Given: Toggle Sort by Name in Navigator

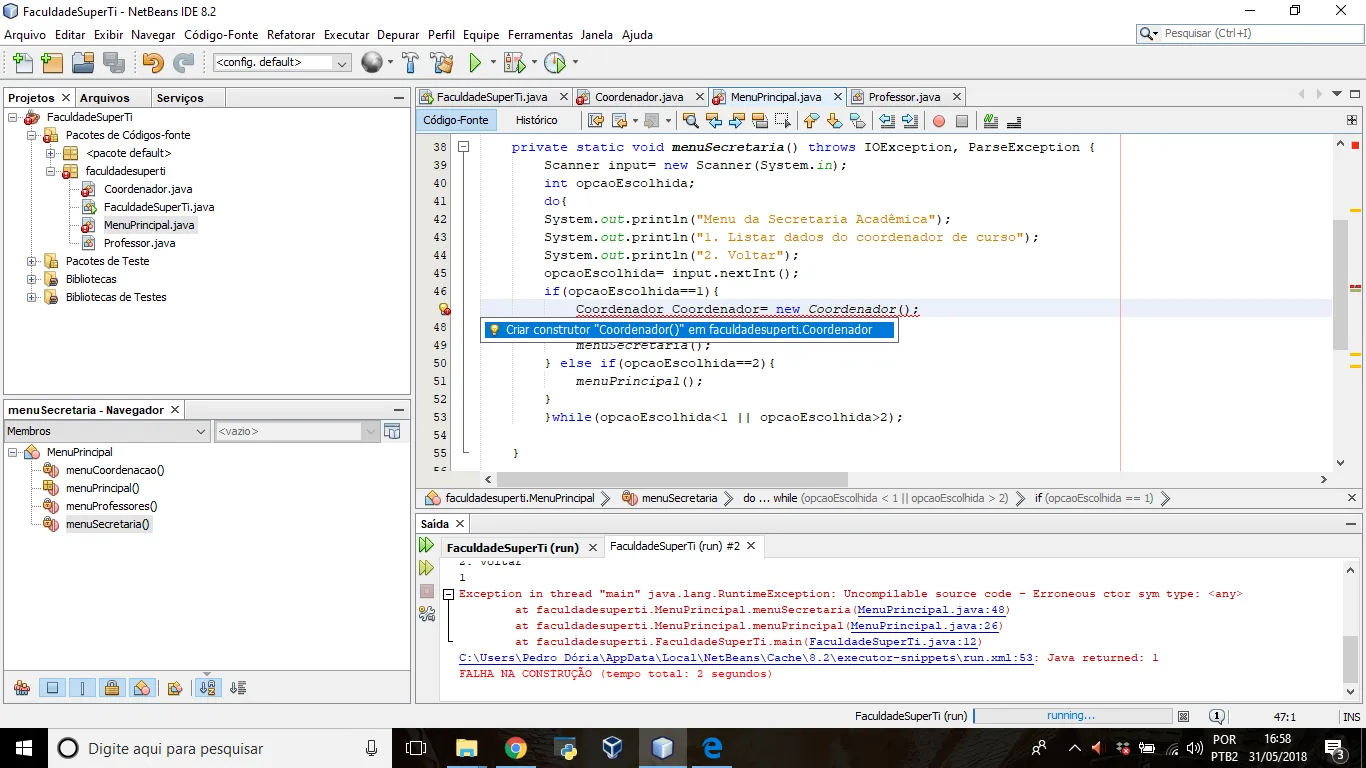Looking at the screenshot, I should coord(208,688).
